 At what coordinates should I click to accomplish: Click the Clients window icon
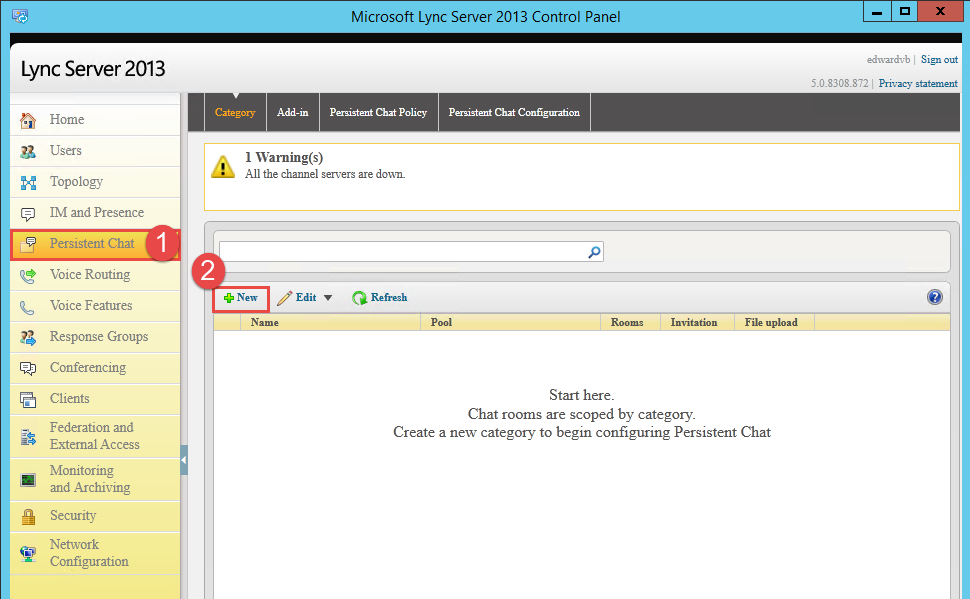pyautogui.click(x=28, y=400)
